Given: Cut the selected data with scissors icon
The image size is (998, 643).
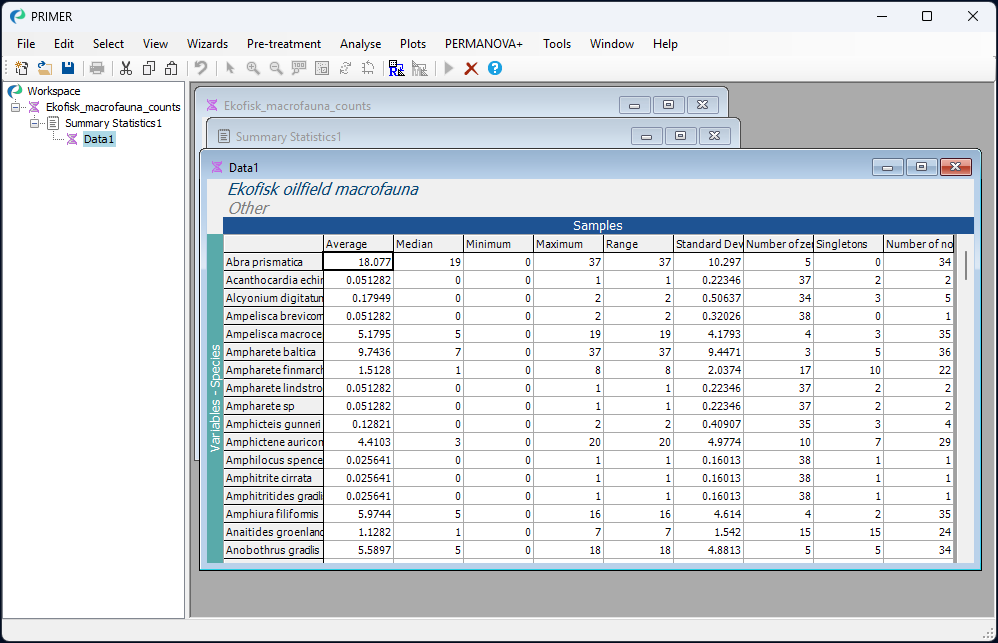Looking at the screenshot, I should (126, 68).
